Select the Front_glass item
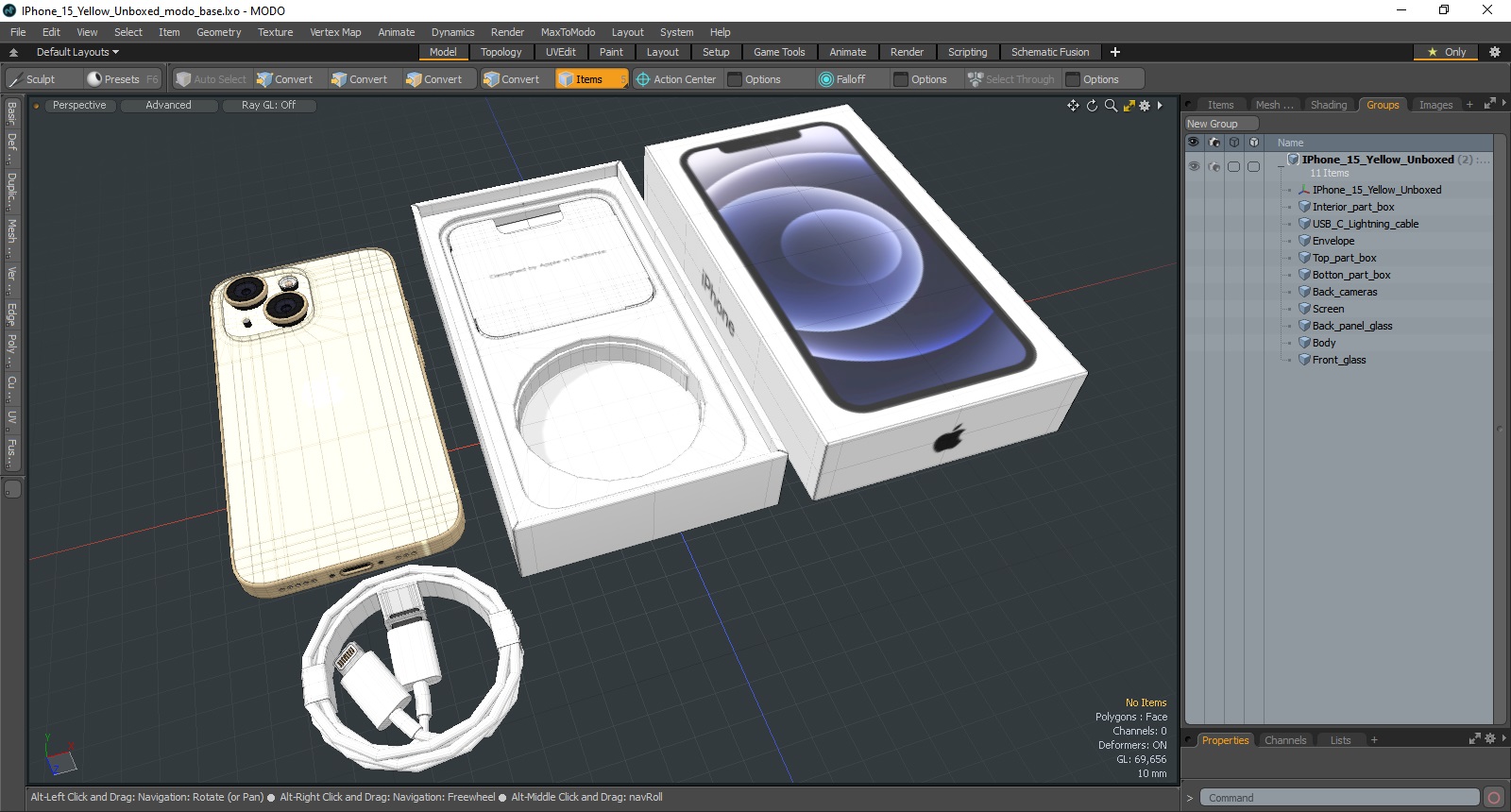The image size is (1511, 812). coord(1338,360)
